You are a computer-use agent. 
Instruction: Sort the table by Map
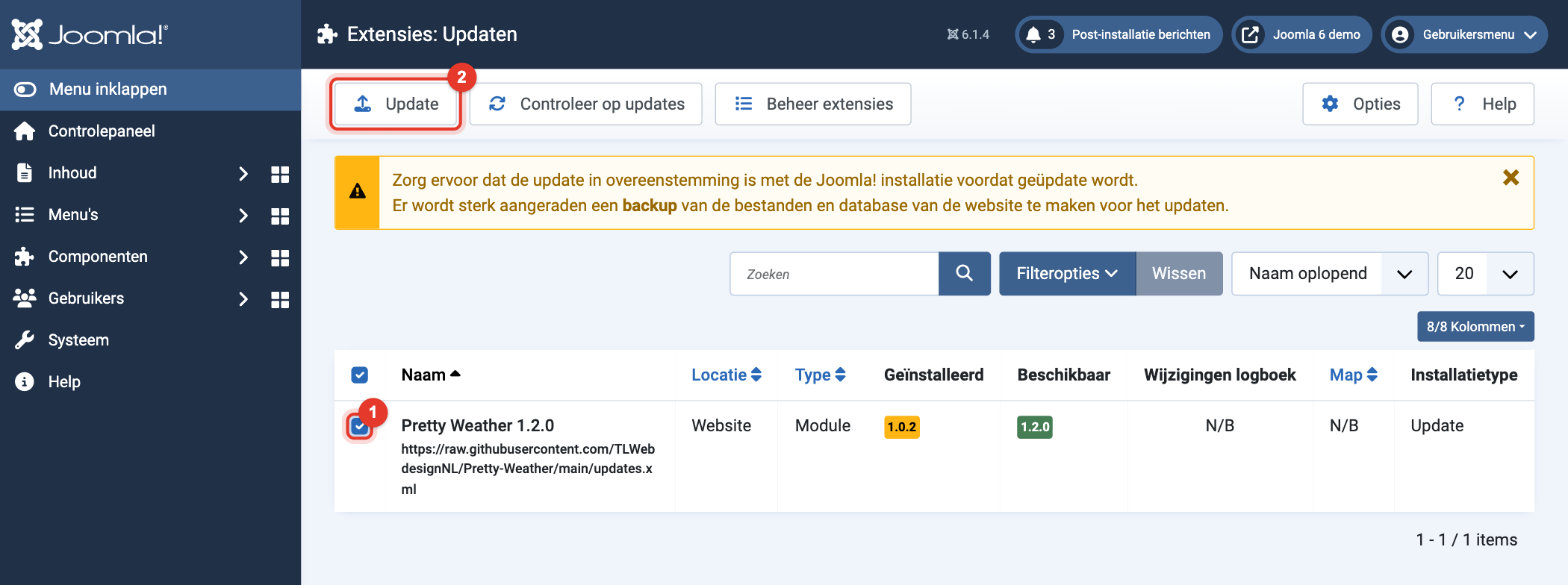click(1354, 375)
